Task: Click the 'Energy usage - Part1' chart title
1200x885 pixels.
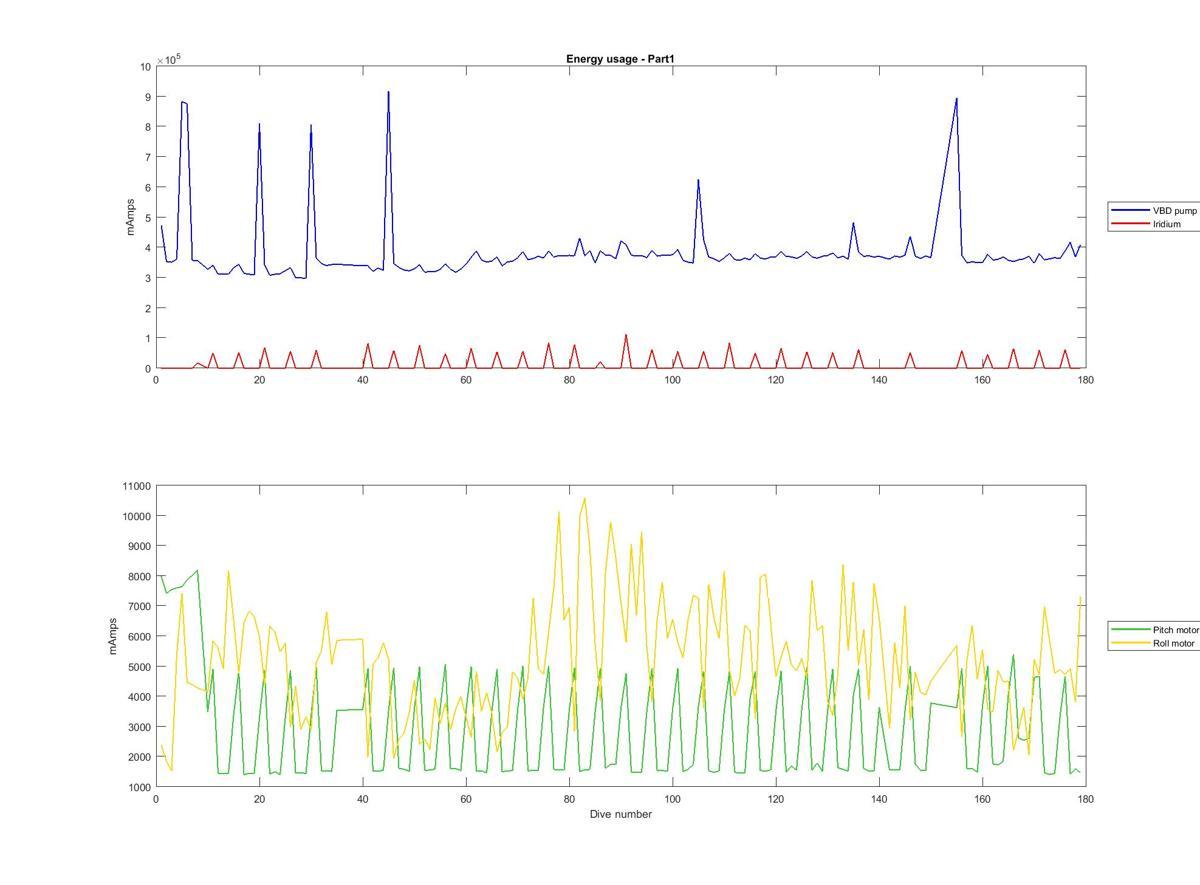Action: click(x=620, y=59)
